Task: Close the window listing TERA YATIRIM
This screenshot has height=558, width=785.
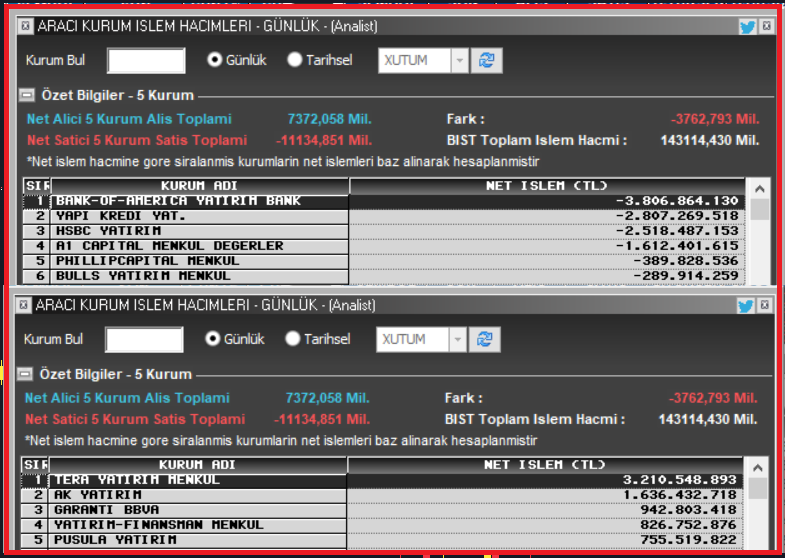Action: coord(764,305)
